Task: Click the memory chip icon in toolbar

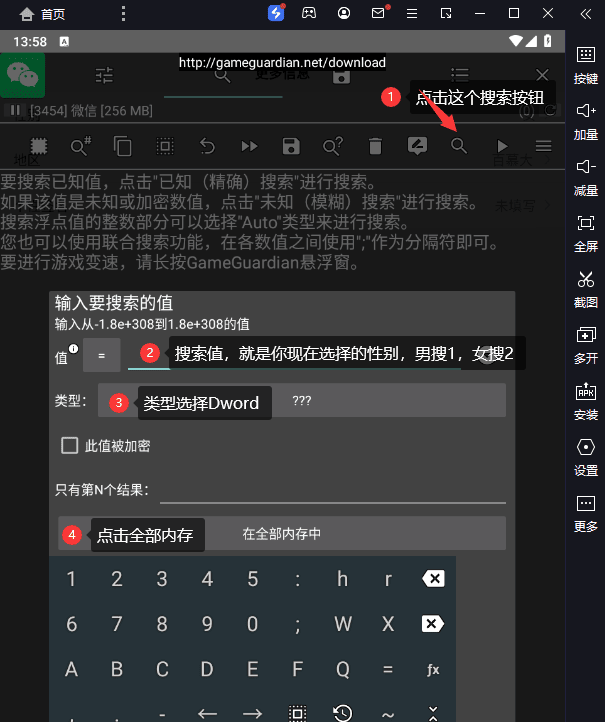Action: point(39,146)
